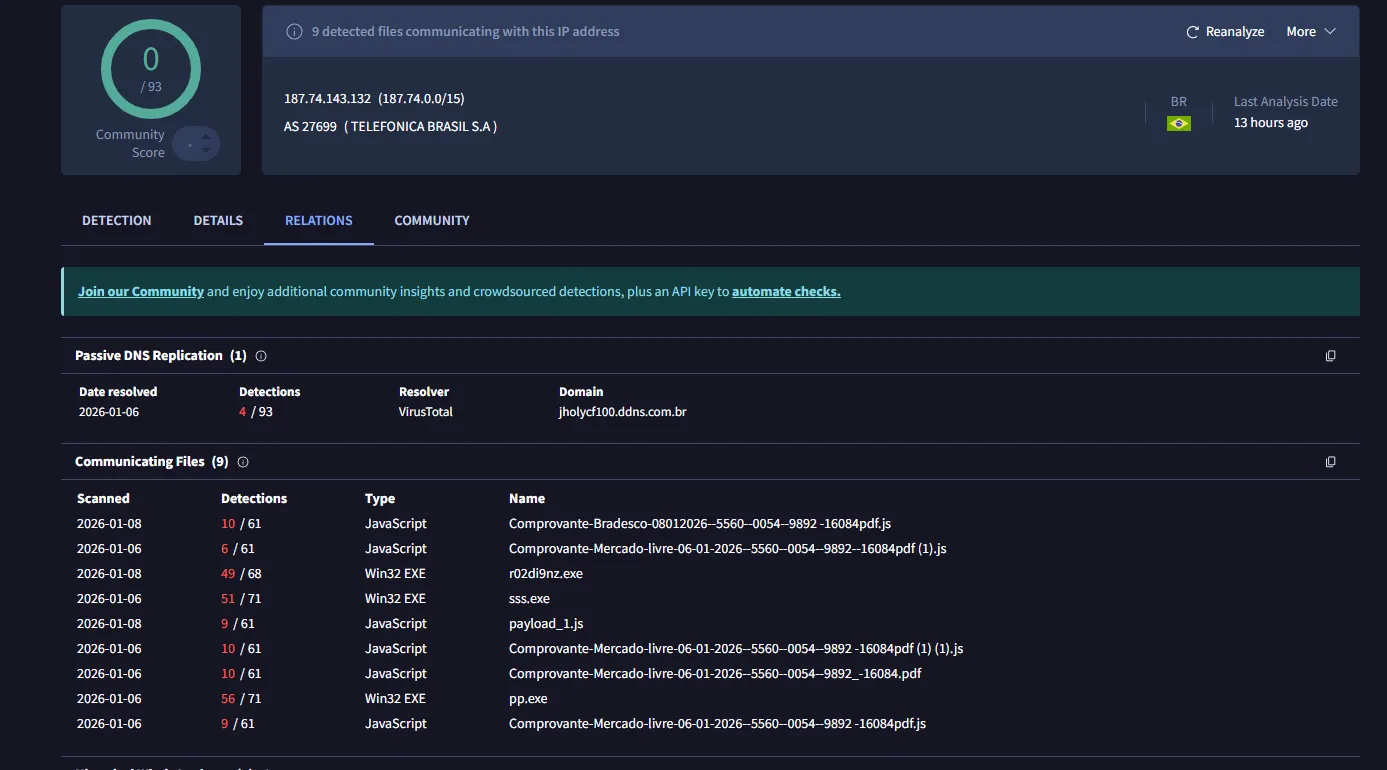Image resolution: width=1387 pixels, height=770 pixels.
Task: Click the Reanalyze refresh icon
Action: pos(1192,32)
